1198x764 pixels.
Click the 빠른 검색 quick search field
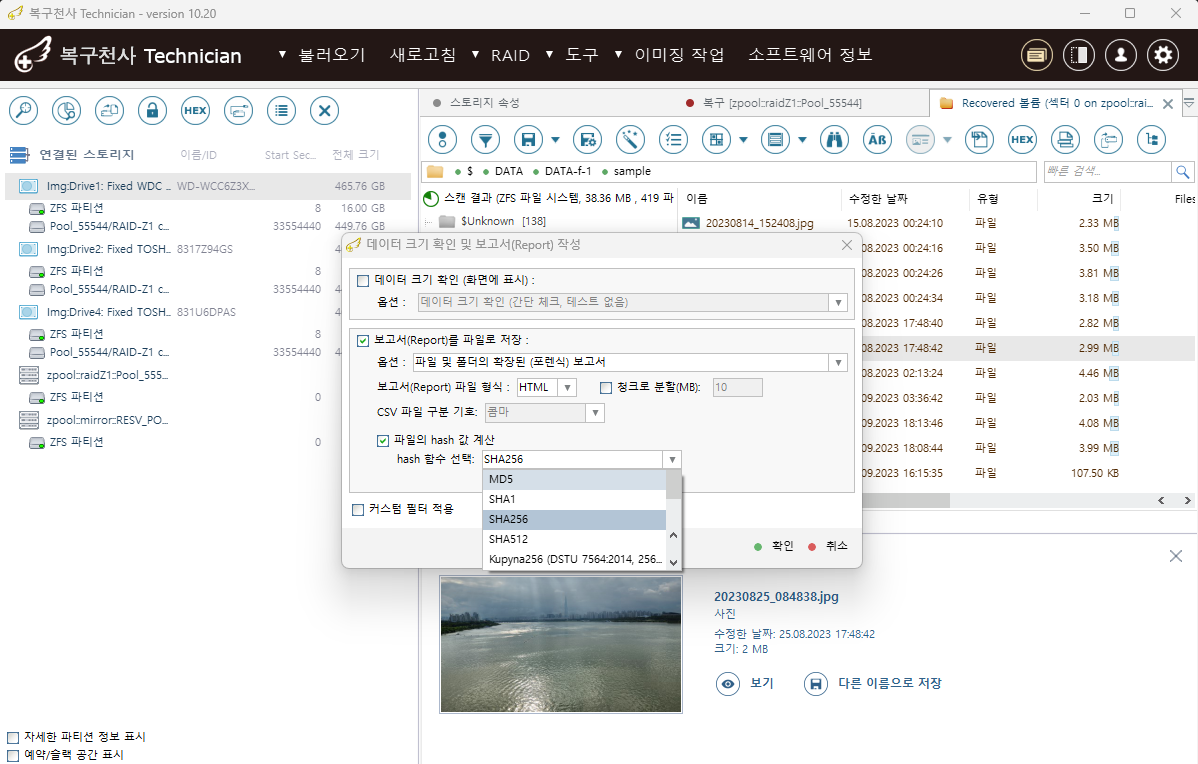pos(1108,172)
